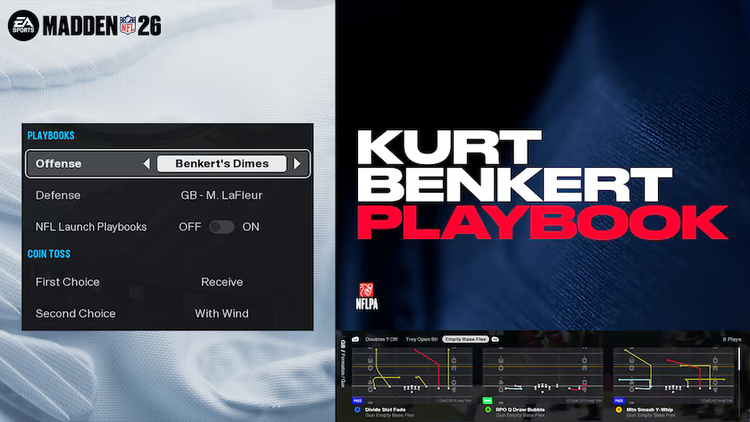Click the NFL shield in Madden logo
This screenshot has width=750, height=422.
pyautogui.click(x=128, y=25)
